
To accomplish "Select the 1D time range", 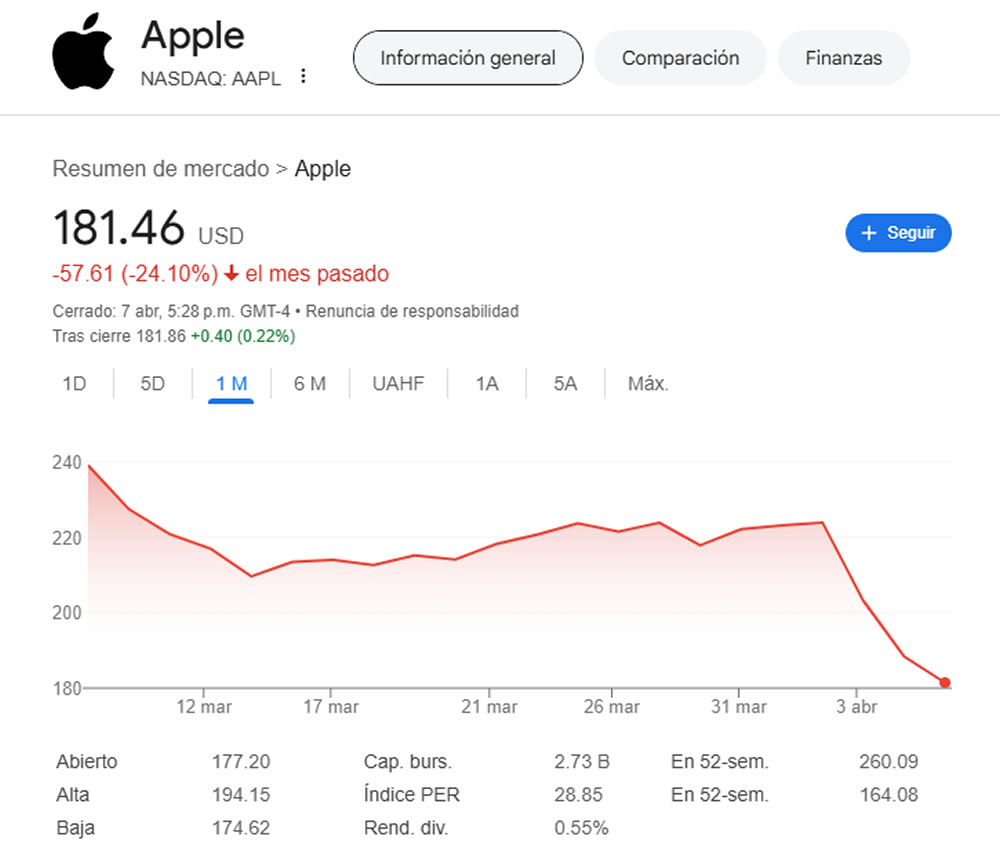I will coord(74,384).
